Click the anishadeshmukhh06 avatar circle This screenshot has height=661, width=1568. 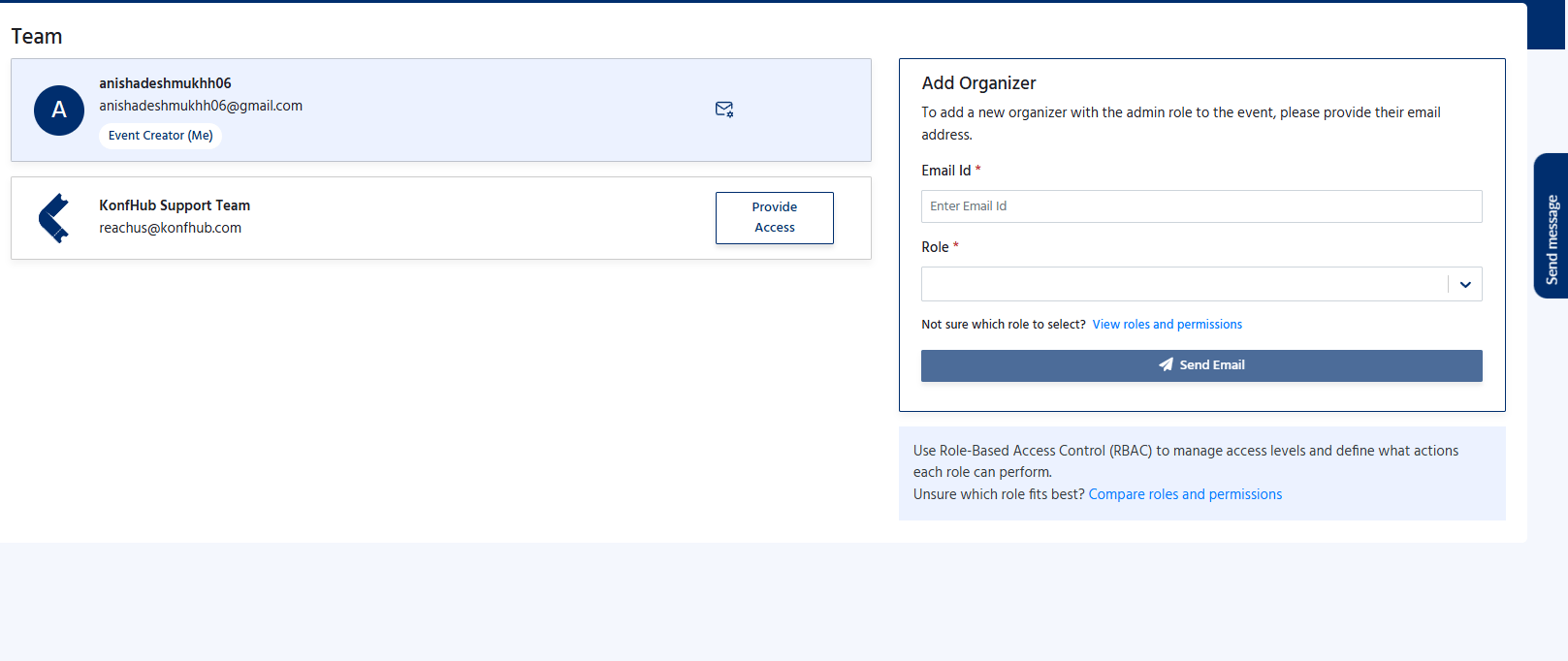[59, 110]
